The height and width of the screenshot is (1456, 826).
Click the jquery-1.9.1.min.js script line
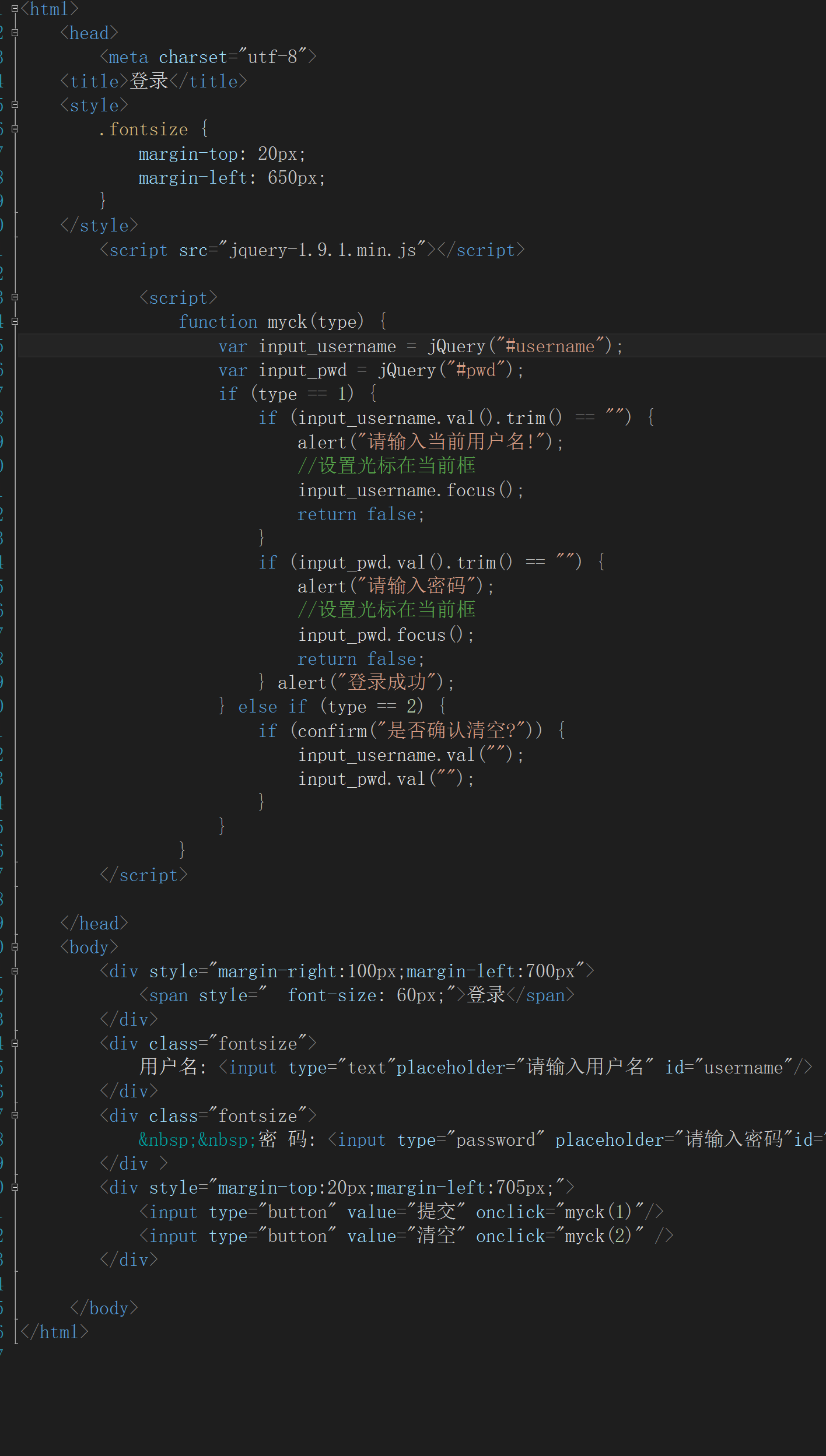[312, 250]
